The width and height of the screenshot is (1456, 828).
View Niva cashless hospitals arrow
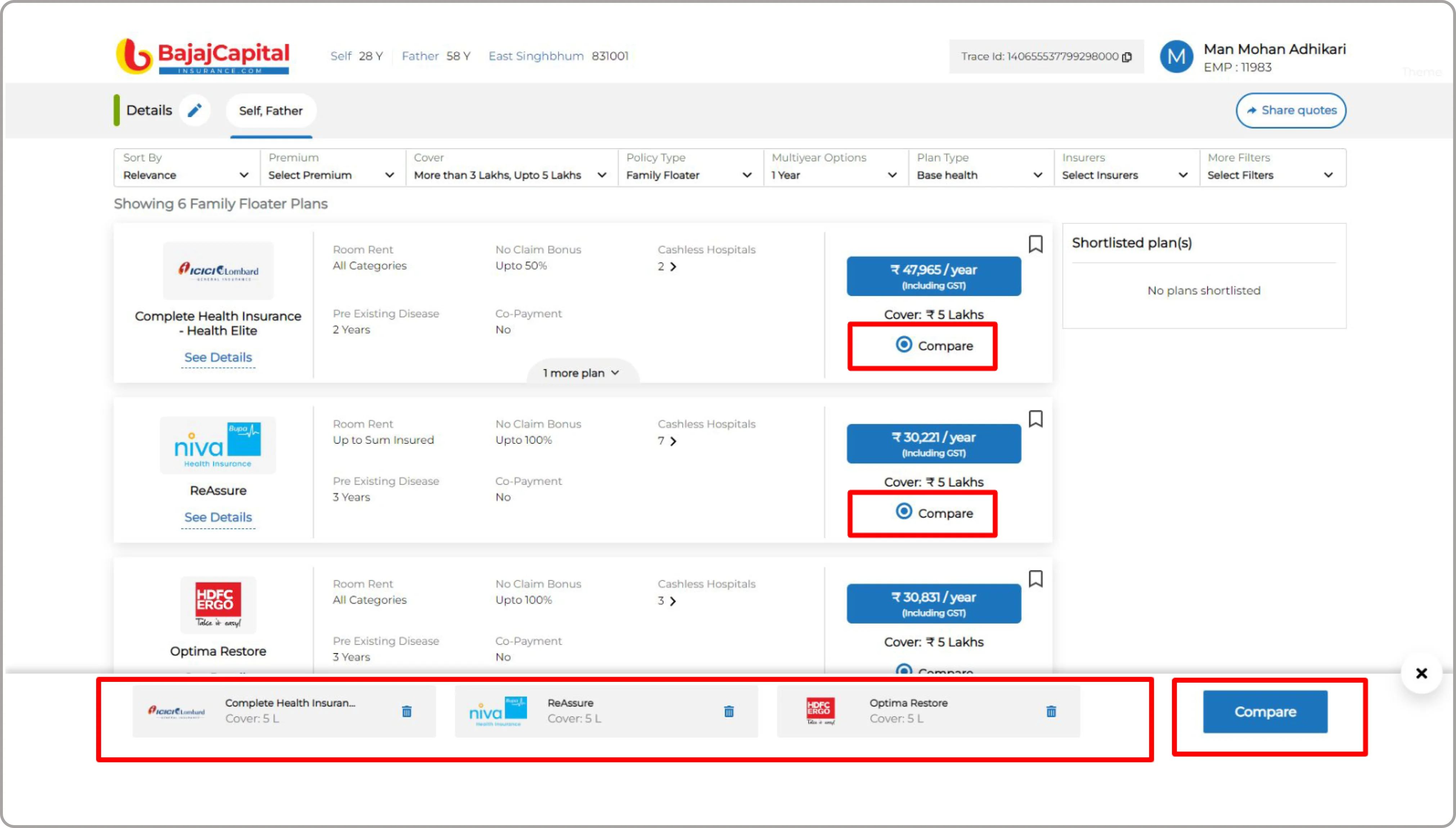(673, 441)
